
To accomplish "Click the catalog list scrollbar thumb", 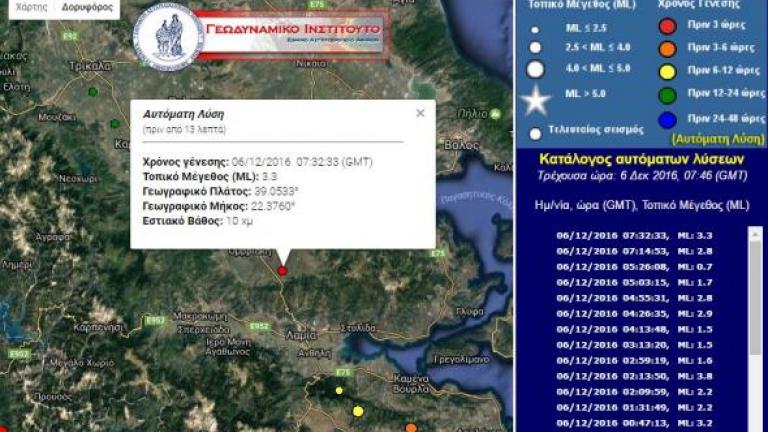I will click(756, 299).
